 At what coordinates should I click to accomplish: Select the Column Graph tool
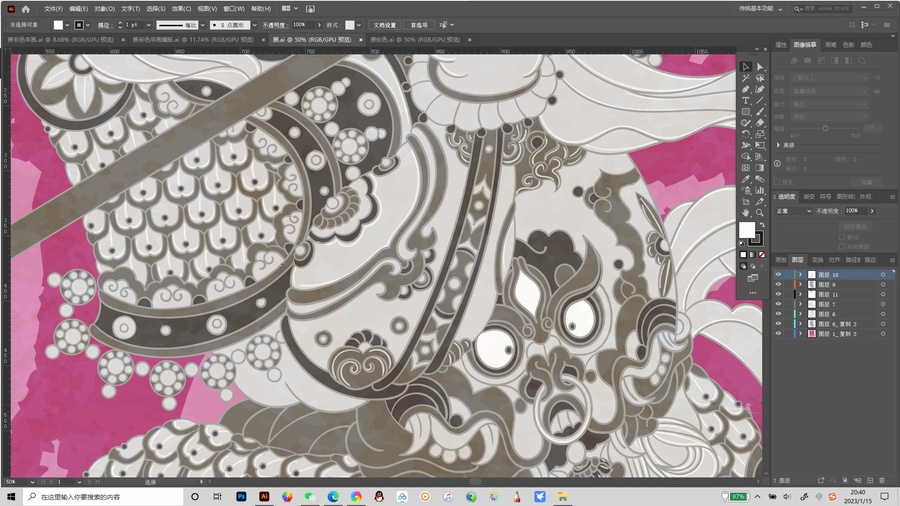click(760, 190)
